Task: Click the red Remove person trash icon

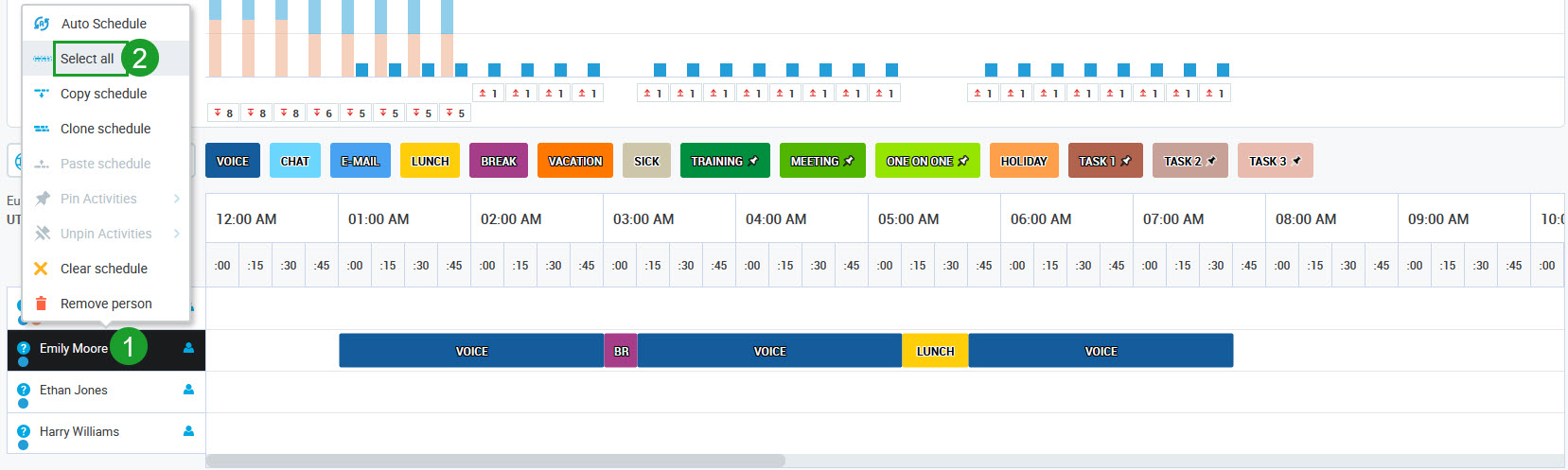Action: click(41, 304)
